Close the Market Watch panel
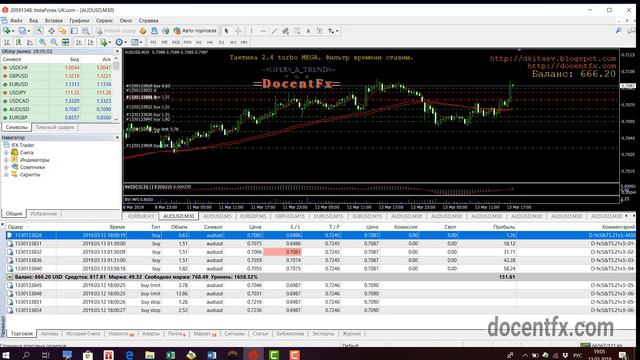The height and width of the screenshot is (360, 640). [117, 51]
